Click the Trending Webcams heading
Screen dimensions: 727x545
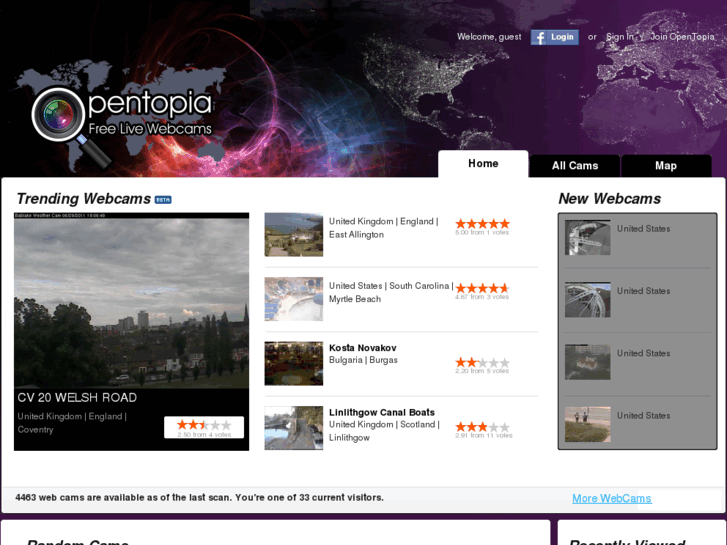(83, 199)
